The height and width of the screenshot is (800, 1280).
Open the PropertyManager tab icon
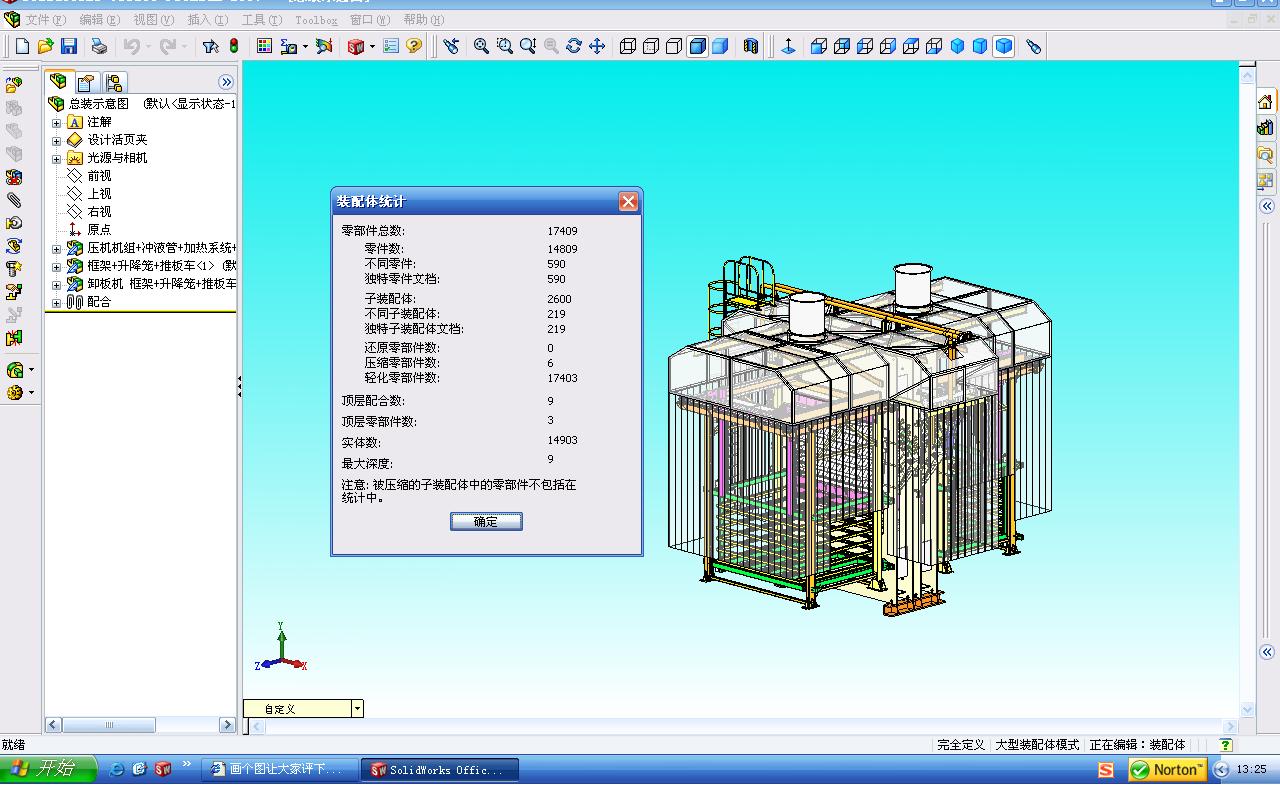tap(86, 82)
